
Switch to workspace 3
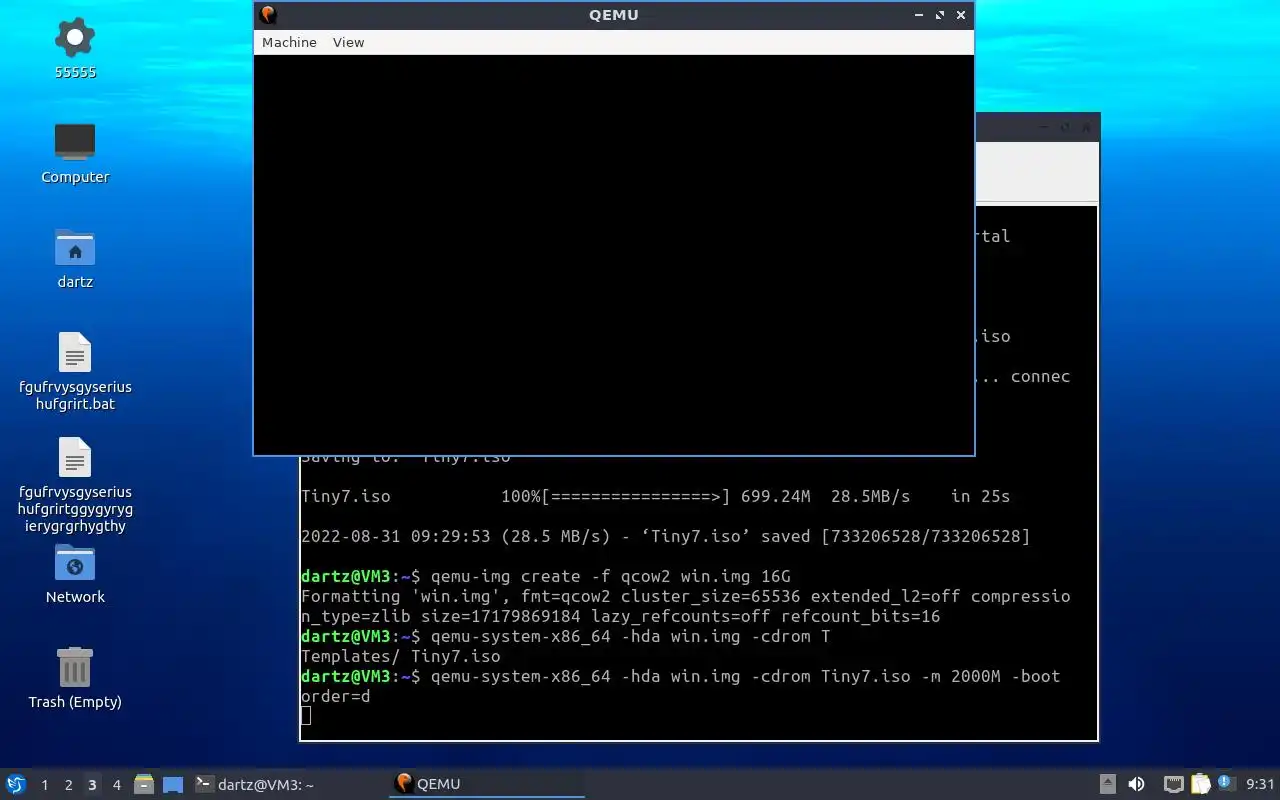click(93, 785)
